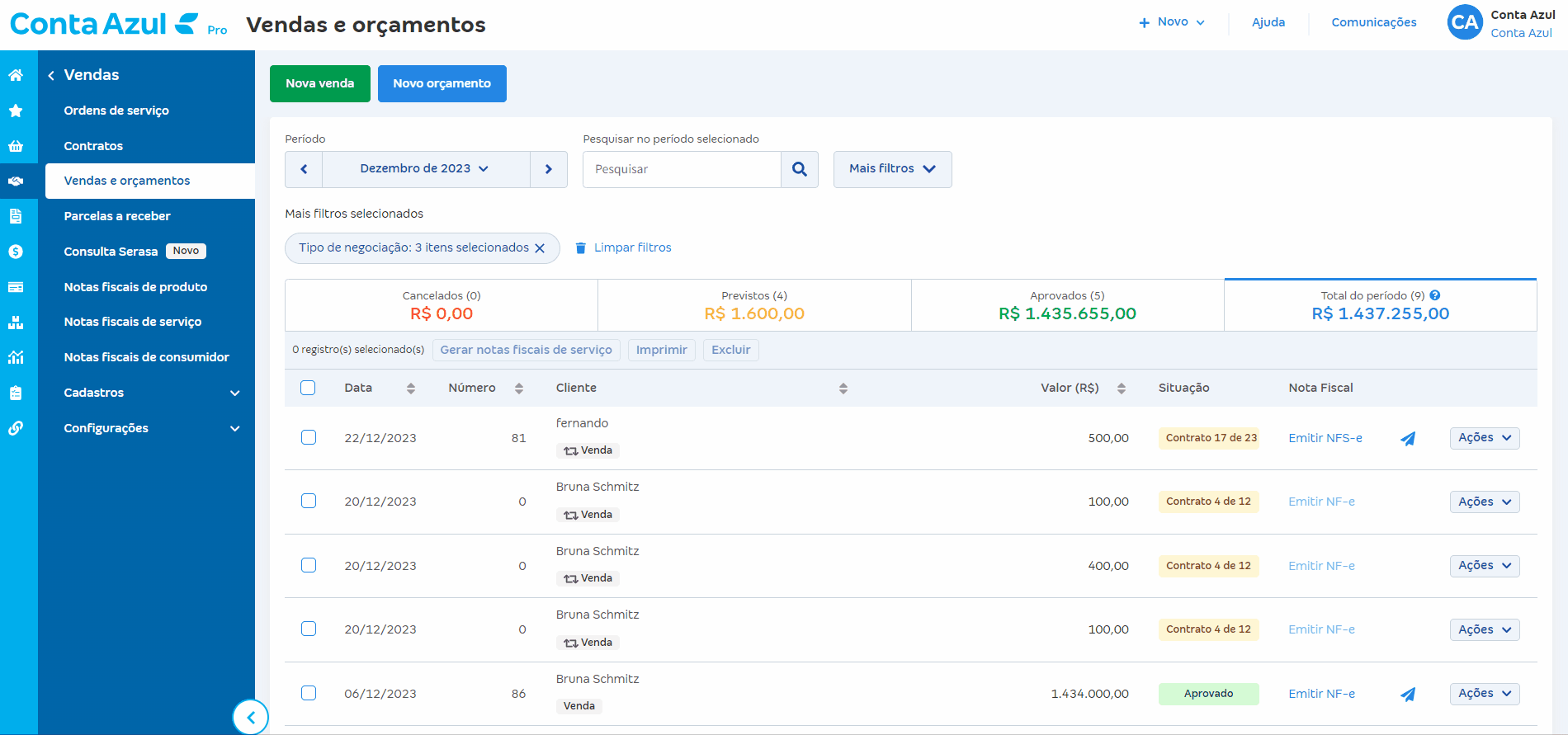Viewport: 1568px width, 735px height.
Task: Click the Excluir button
Action: [x=731, y=350]
